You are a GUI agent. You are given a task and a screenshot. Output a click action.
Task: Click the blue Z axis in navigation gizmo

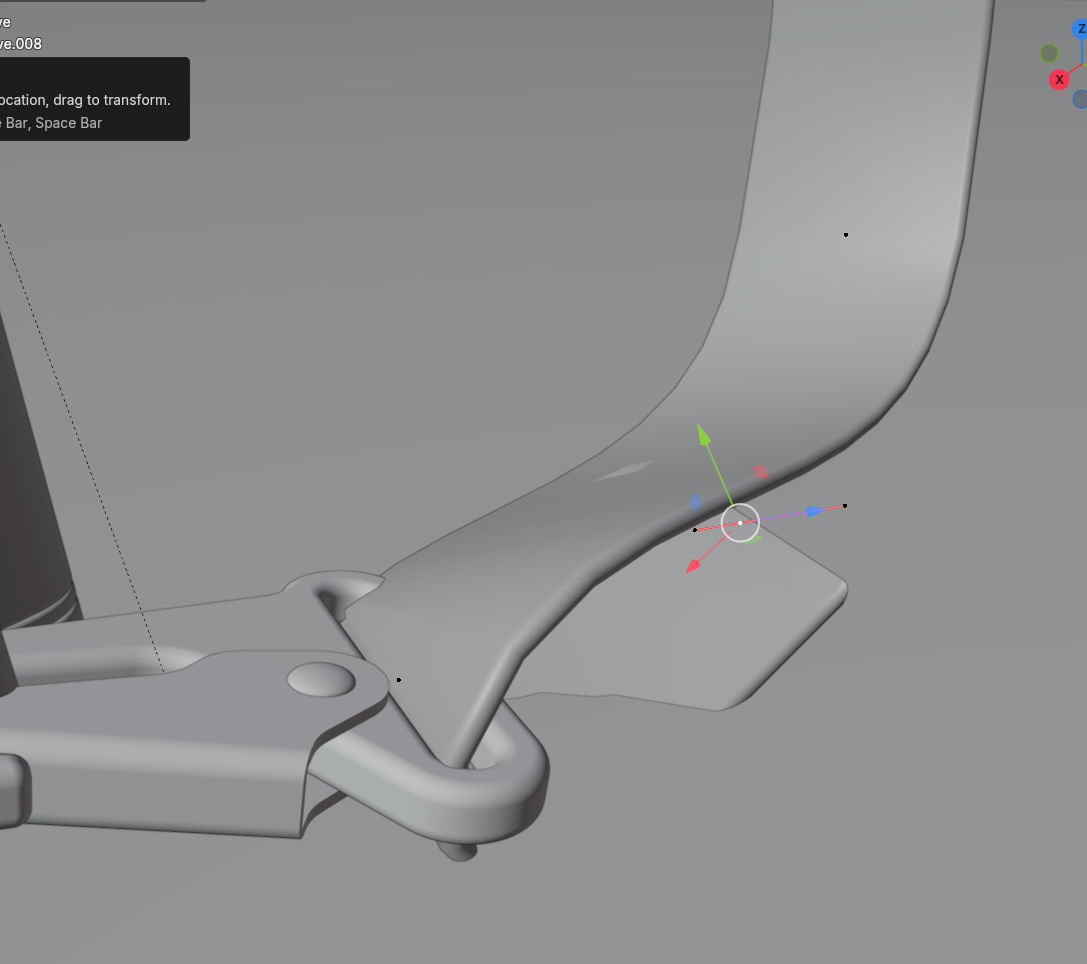[1080, 29]
